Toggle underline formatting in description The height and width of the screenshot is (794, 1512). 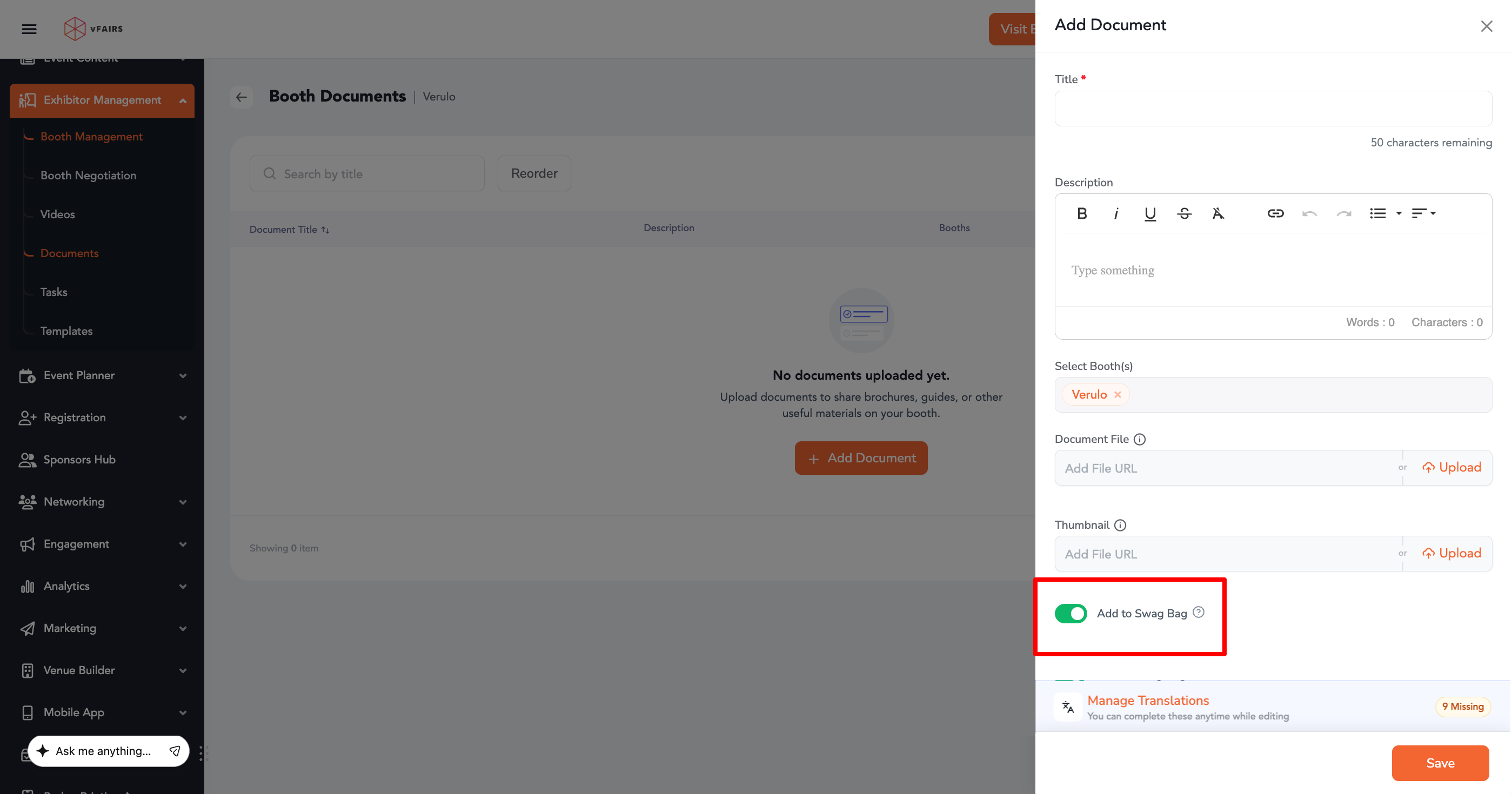tap(1150, 213)
